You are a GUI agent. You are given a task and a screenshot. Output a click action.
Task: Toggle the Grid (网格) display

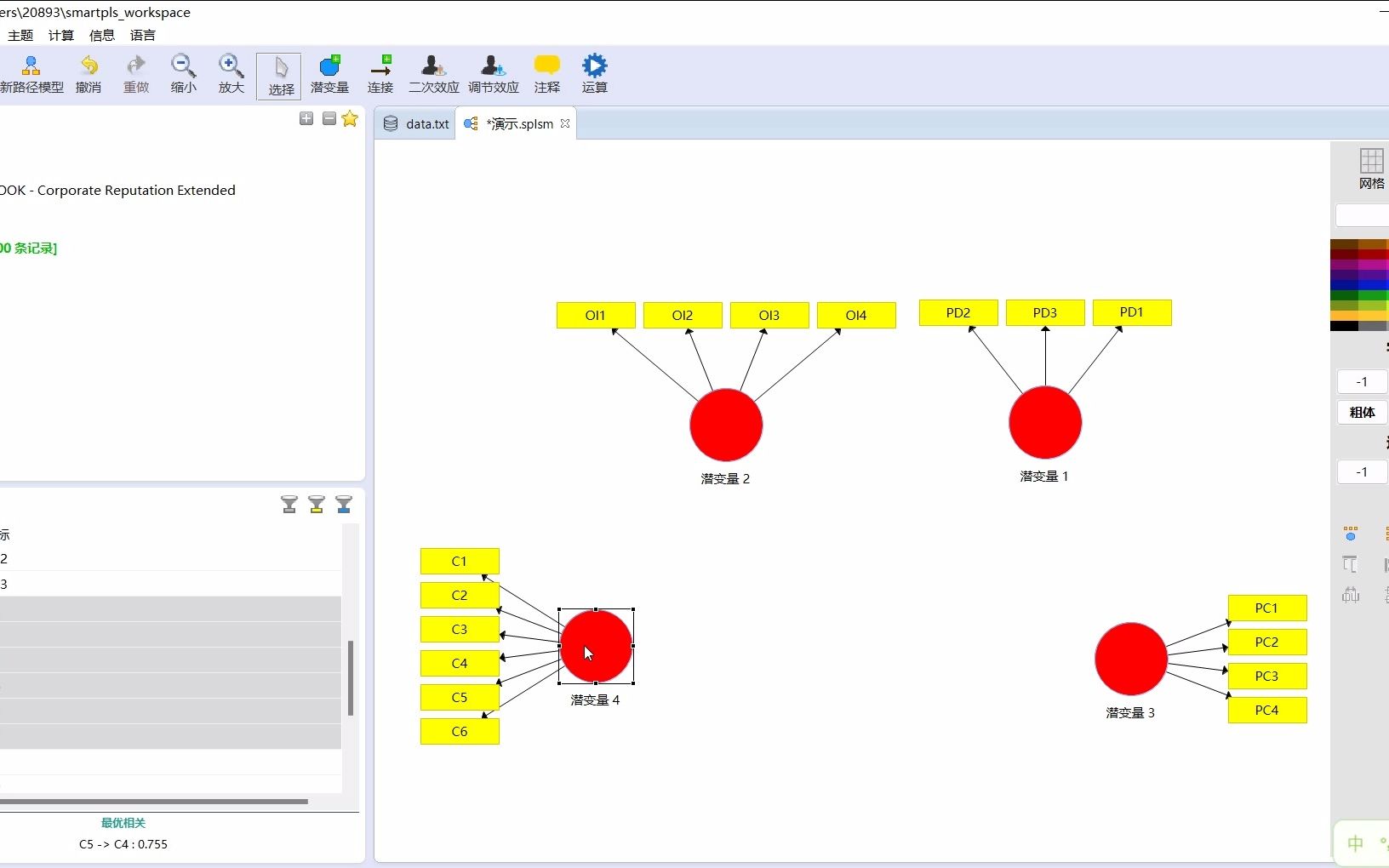[x=1371, y=168]
